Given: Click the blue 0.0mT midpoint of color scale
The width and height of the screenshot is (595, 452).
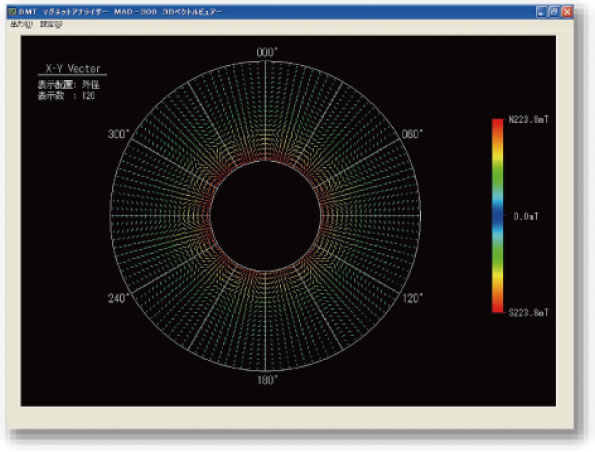Looking at the screenshot, I should [x=497, y=216].
